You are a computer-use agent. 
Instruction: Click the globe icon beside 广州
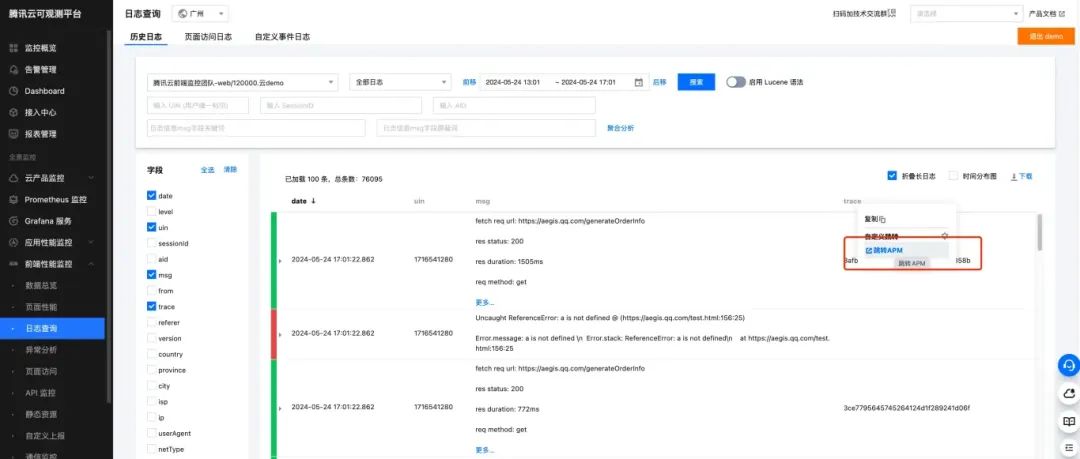pos(183,14)
